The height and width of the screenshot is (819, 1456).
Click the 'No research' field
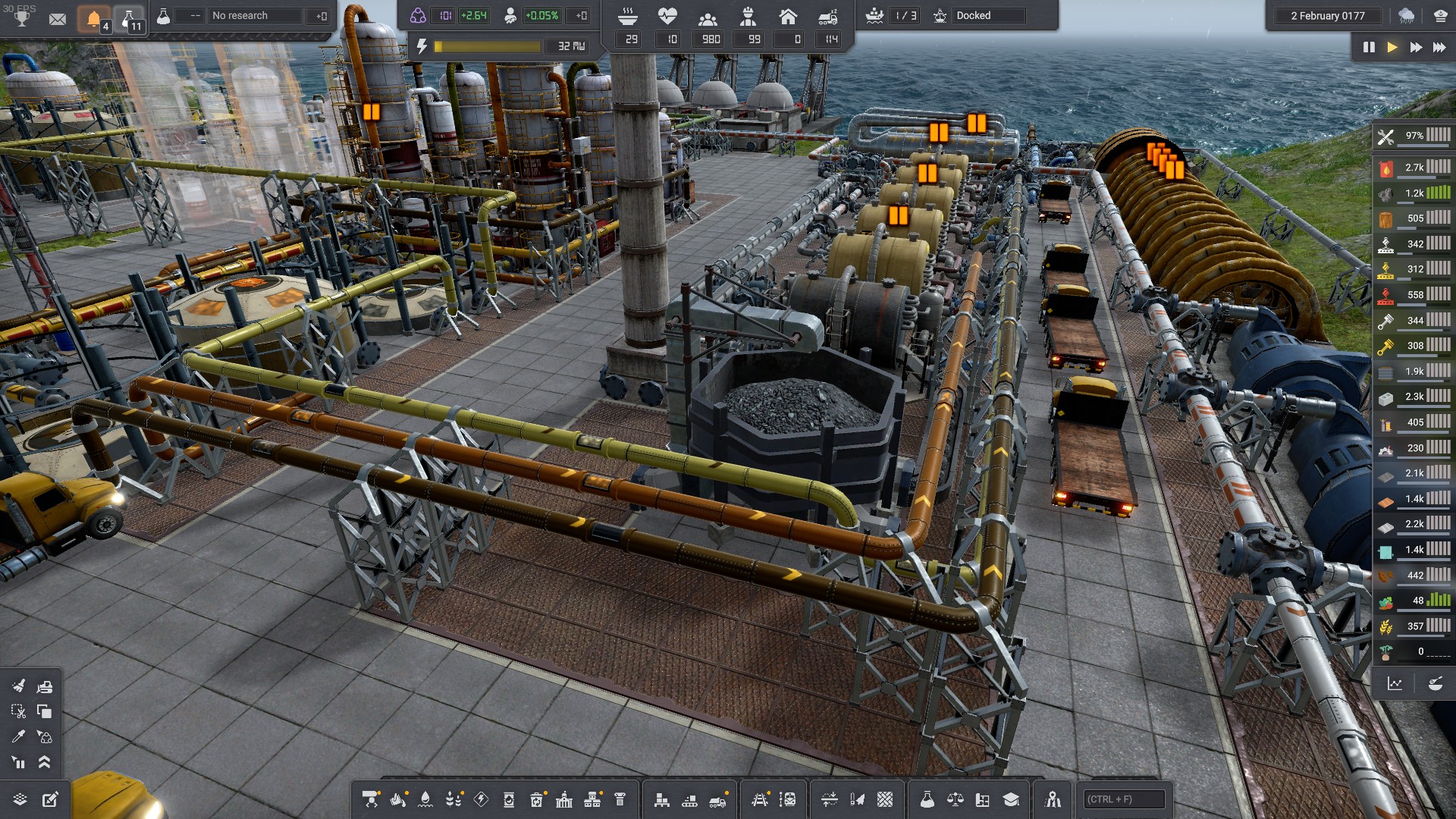click(x=256, y=16)
